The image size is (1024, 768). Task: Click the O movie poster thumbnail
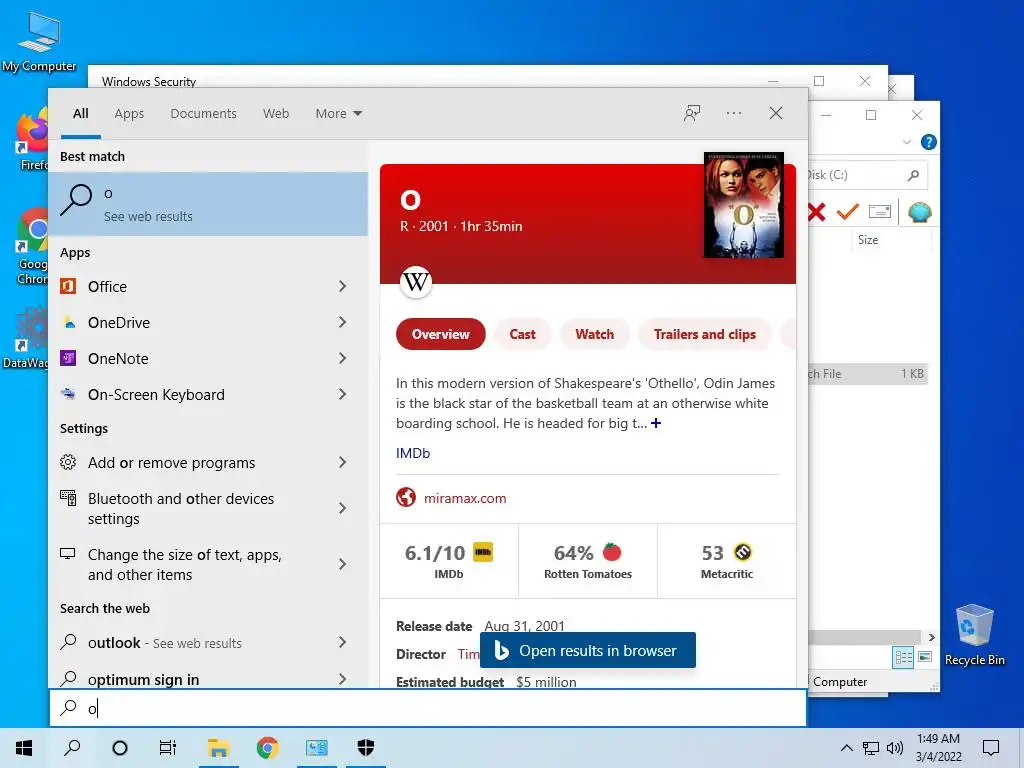coord(743,205)
